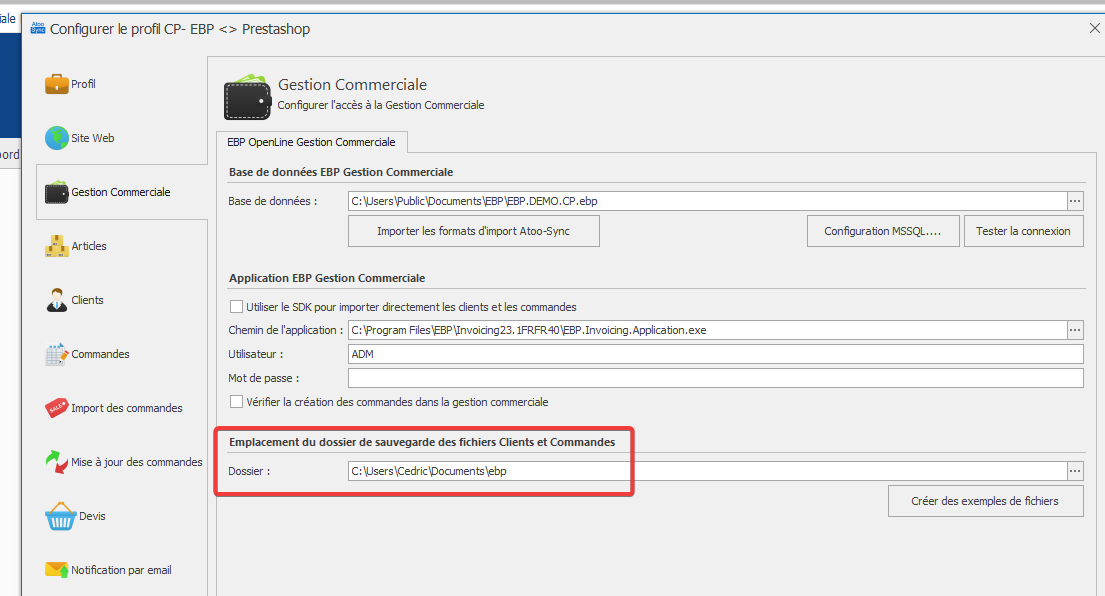Browse for the Dossier save folder
Viewport: 1105px width, 596px height.
point(1075,471)
